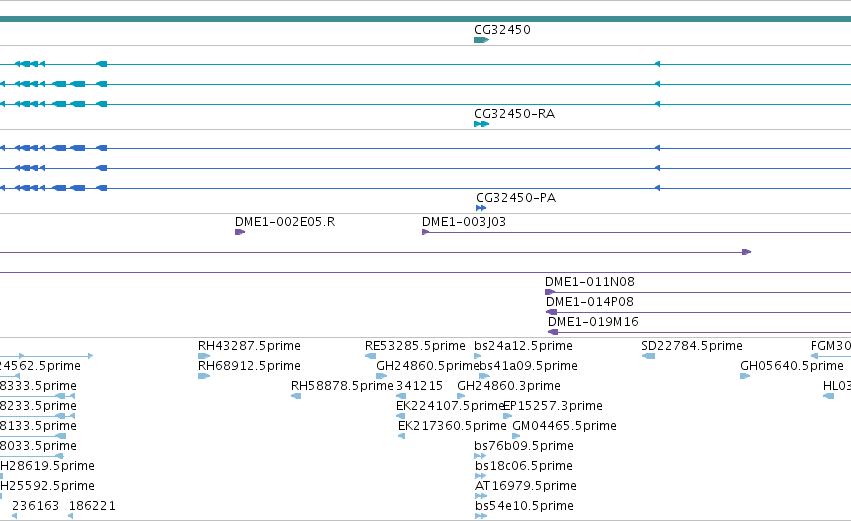Image resolution: width=851 pixels, height=521 pixels.
Task: Click the CG32450-RA transcript label
Action: pyautogui.click(x=515, y=114)
